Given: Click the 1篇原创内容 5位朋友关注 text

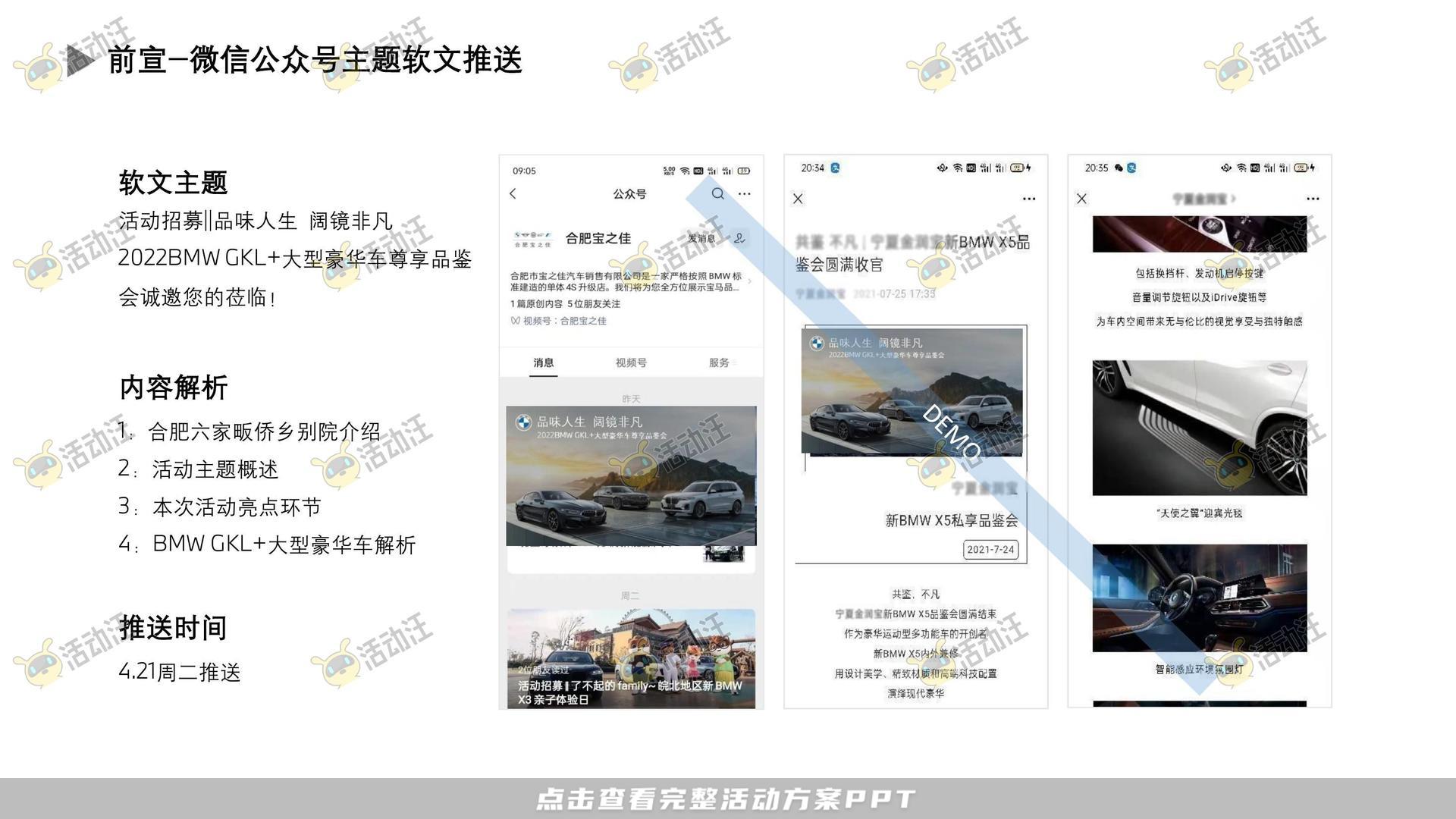Looking at the screenshot, I should (565, 303).
